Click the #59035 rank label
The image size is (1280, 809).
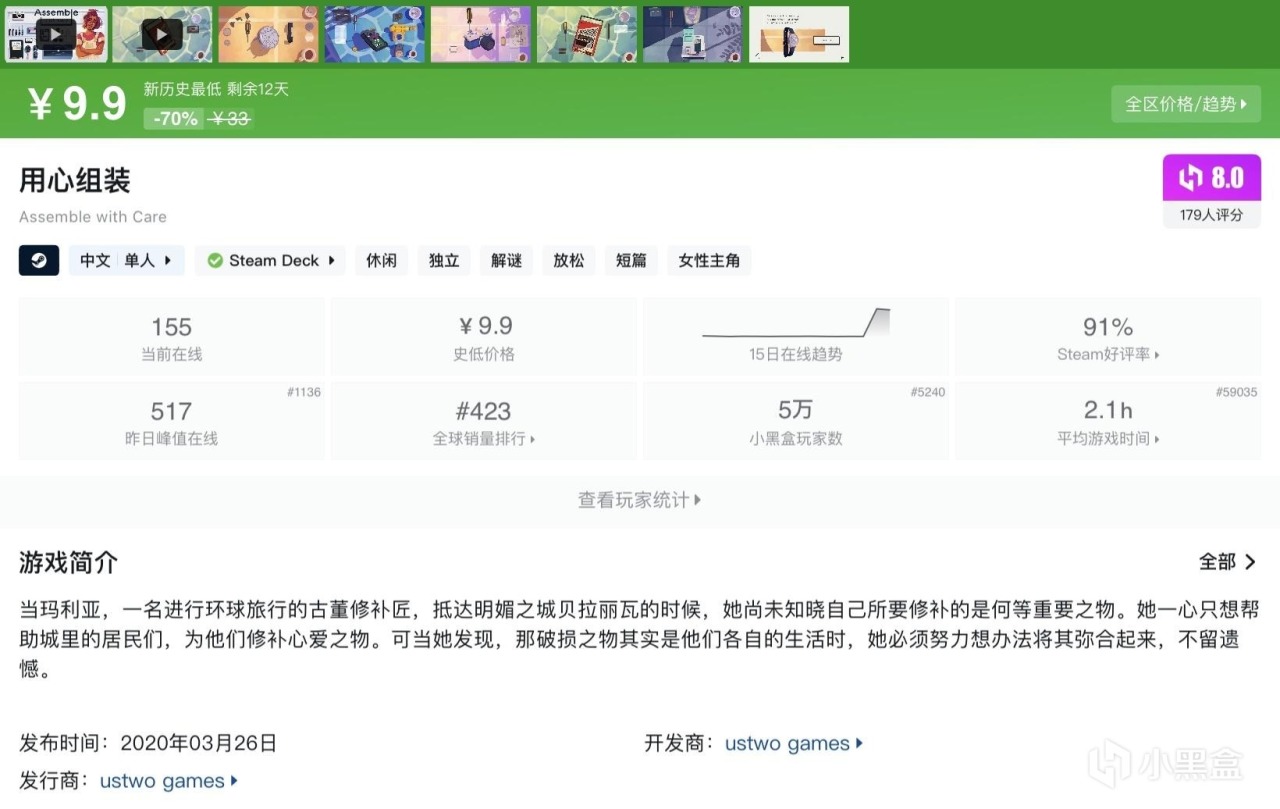pos(1237,392)
